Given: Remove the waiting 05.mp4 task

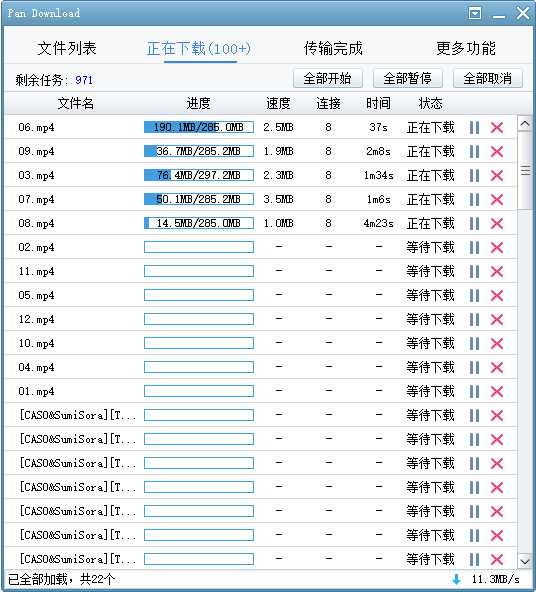Looking at the screenshot, I should pyautogui.click(x=497, y=295).
